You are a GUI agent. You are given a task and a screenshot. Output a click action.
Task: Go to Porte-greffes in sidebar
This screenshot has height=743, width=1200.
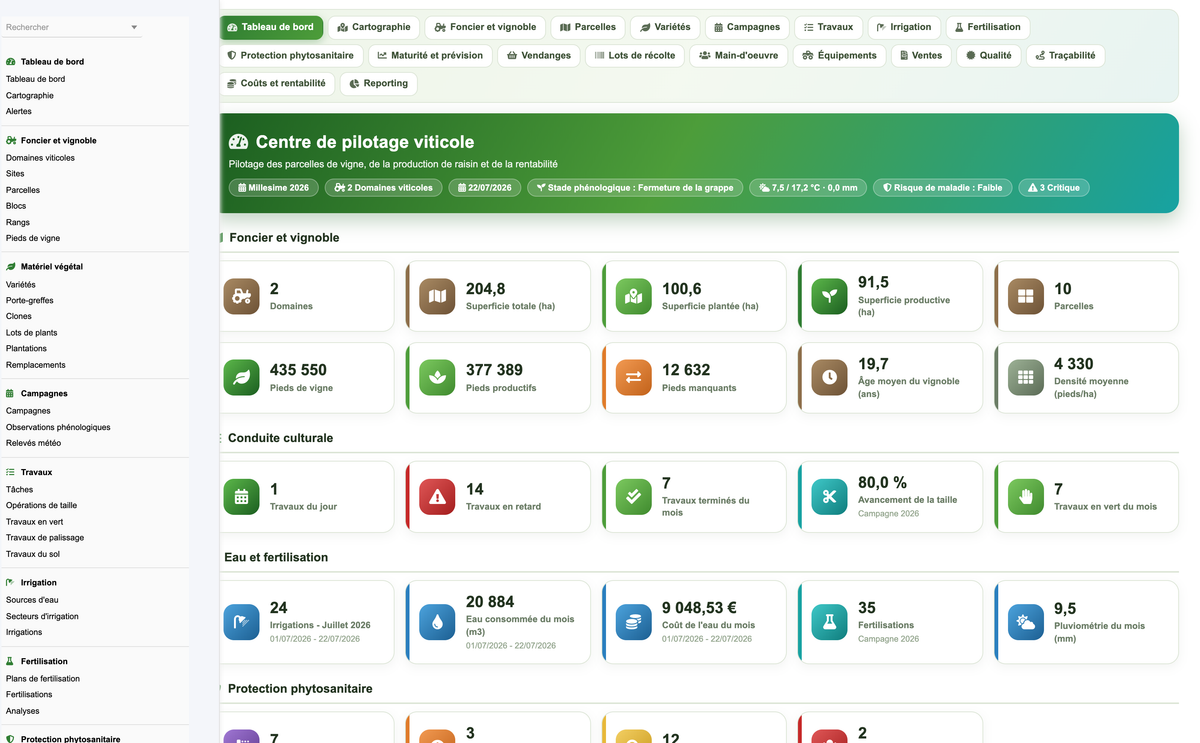(30, 300)
